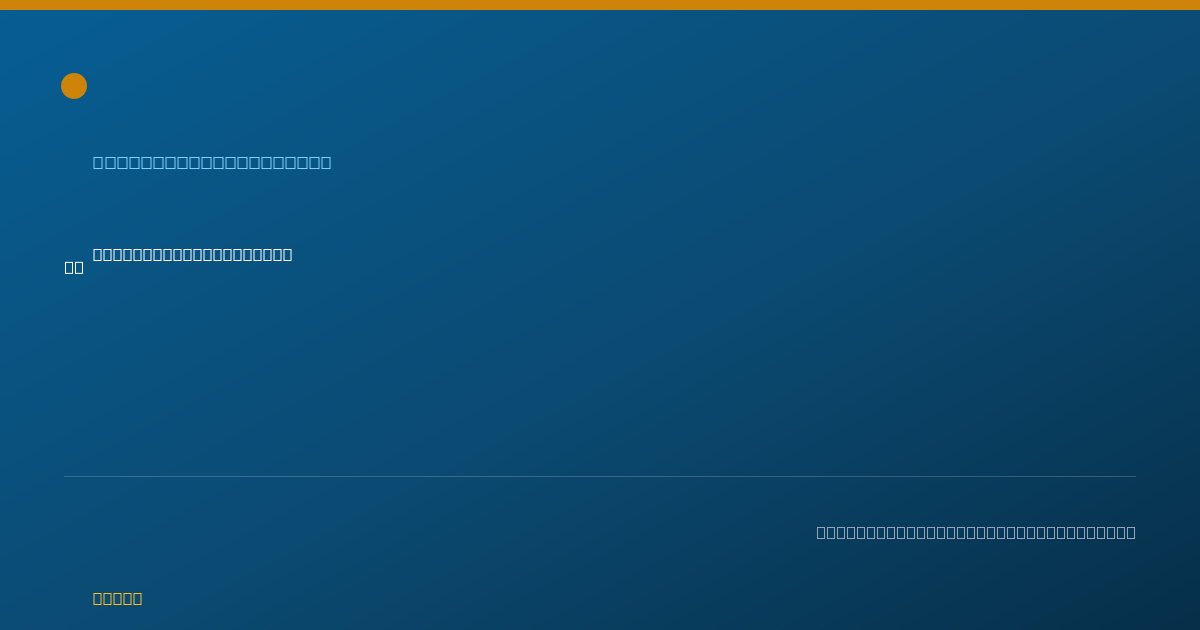Click middle of the white subtitle line

193,254
